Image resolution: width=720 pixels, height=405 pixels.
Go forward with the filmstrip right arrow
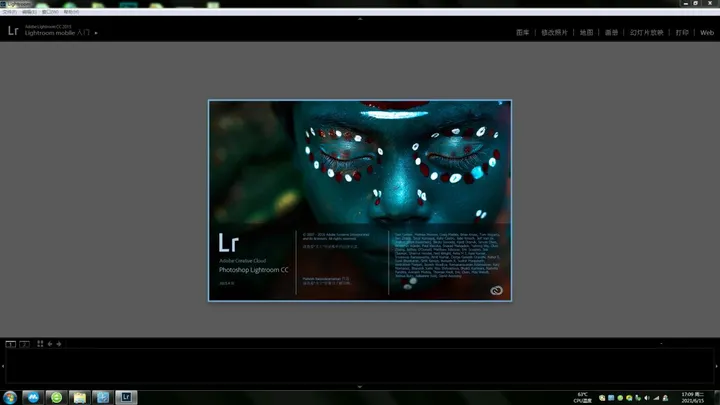(59, 344)
